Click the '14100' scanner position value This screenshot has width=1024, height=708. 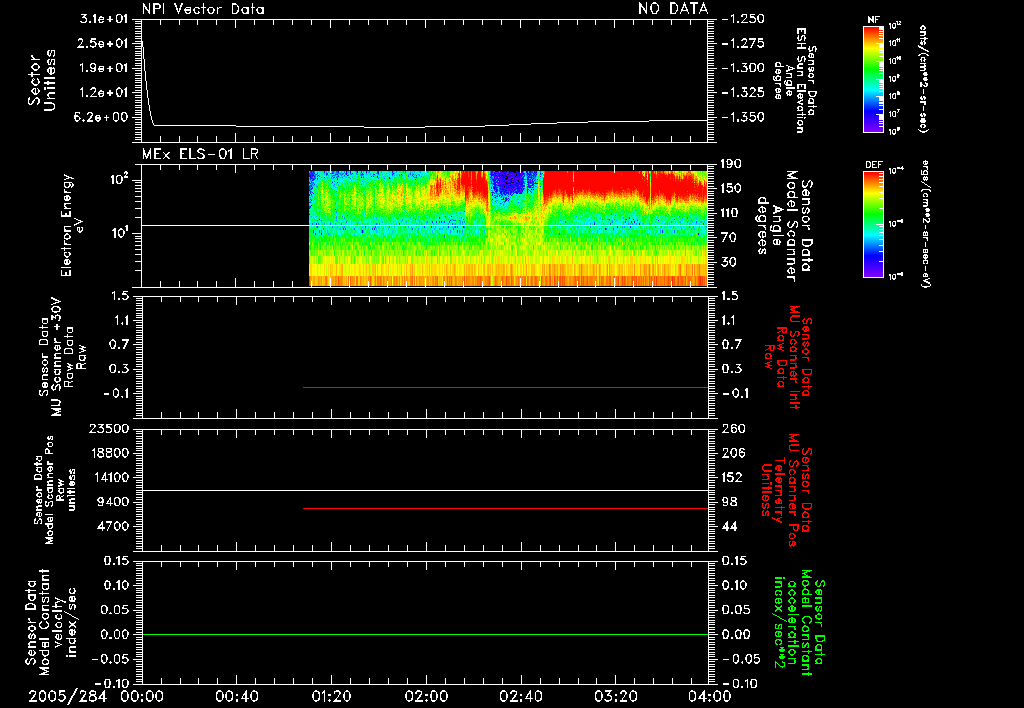click(x=109, y=477)
